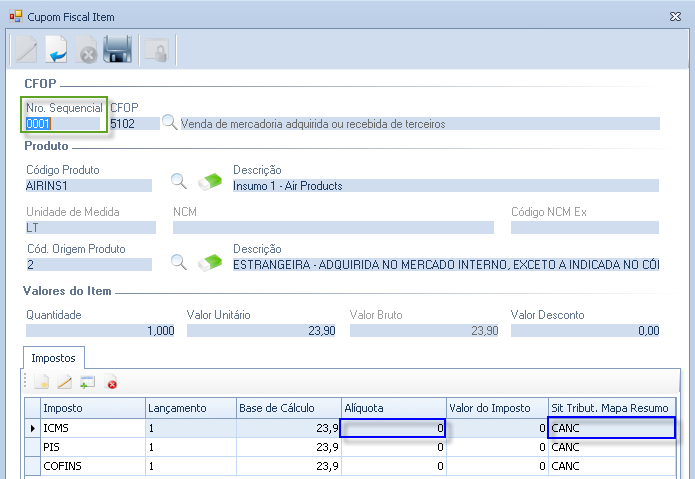Click the undo document icon with blue arrow
695x479 pixels.
tap(57, 50)
